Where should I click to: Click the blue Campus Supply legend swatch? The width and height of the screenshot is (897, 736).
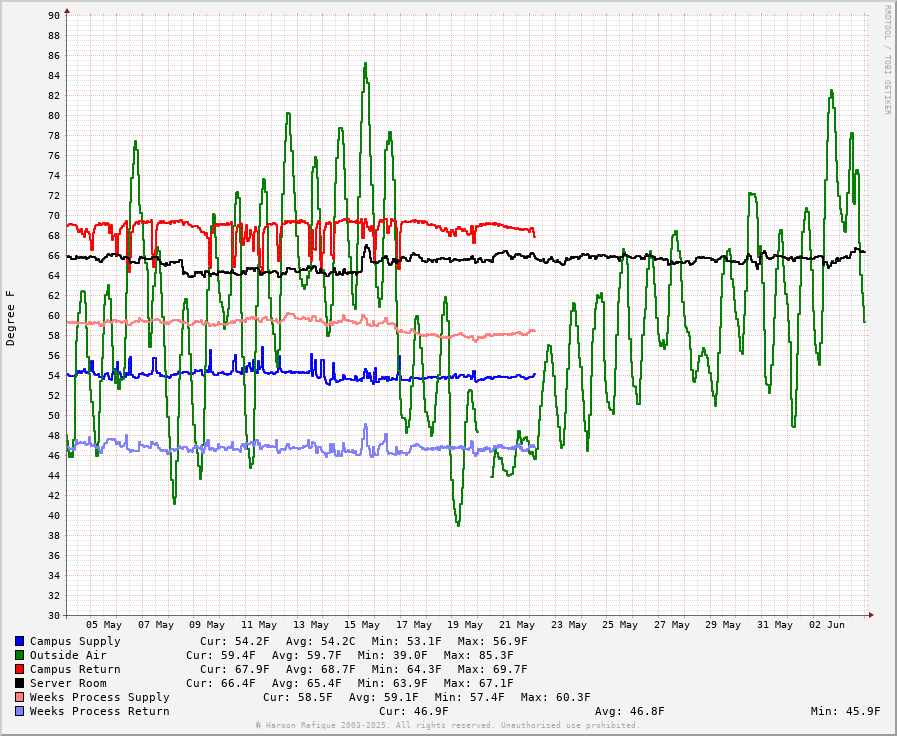(x=19, y=641)
